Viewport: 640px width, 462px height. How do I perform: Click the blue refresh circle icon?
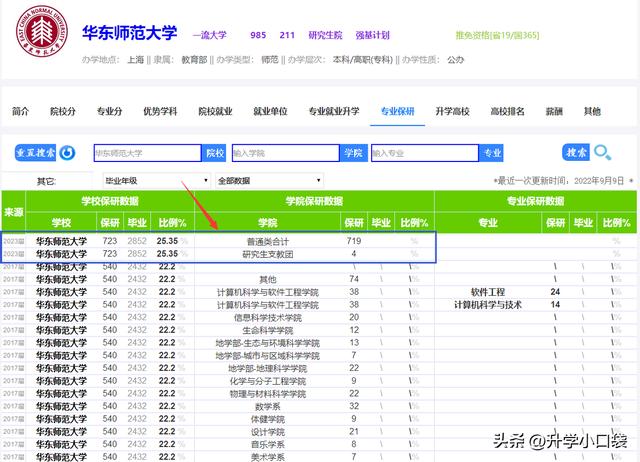[x=67, y=153]
